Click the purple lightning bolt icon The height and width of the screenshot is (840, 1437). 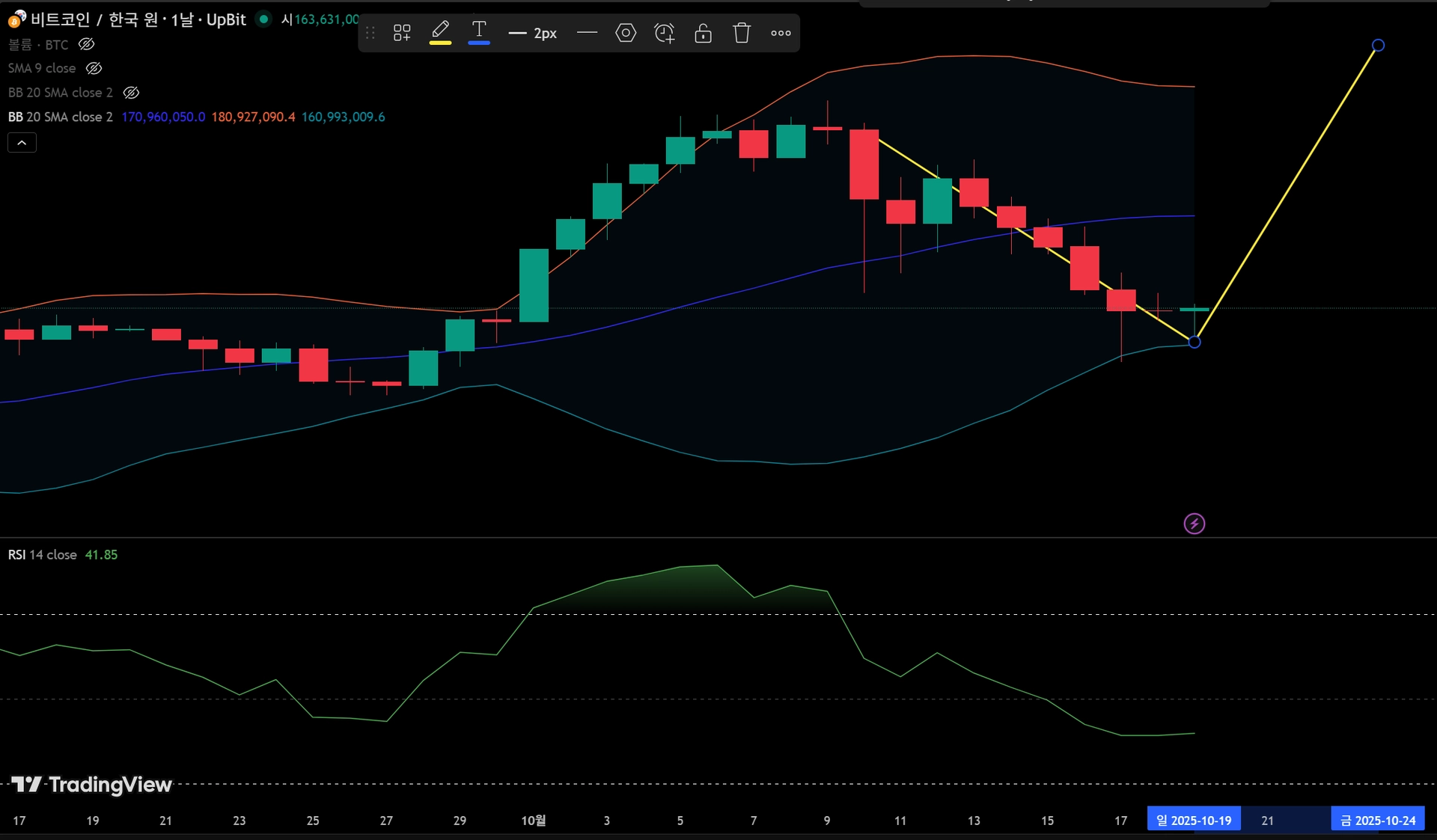(1195, 524)
